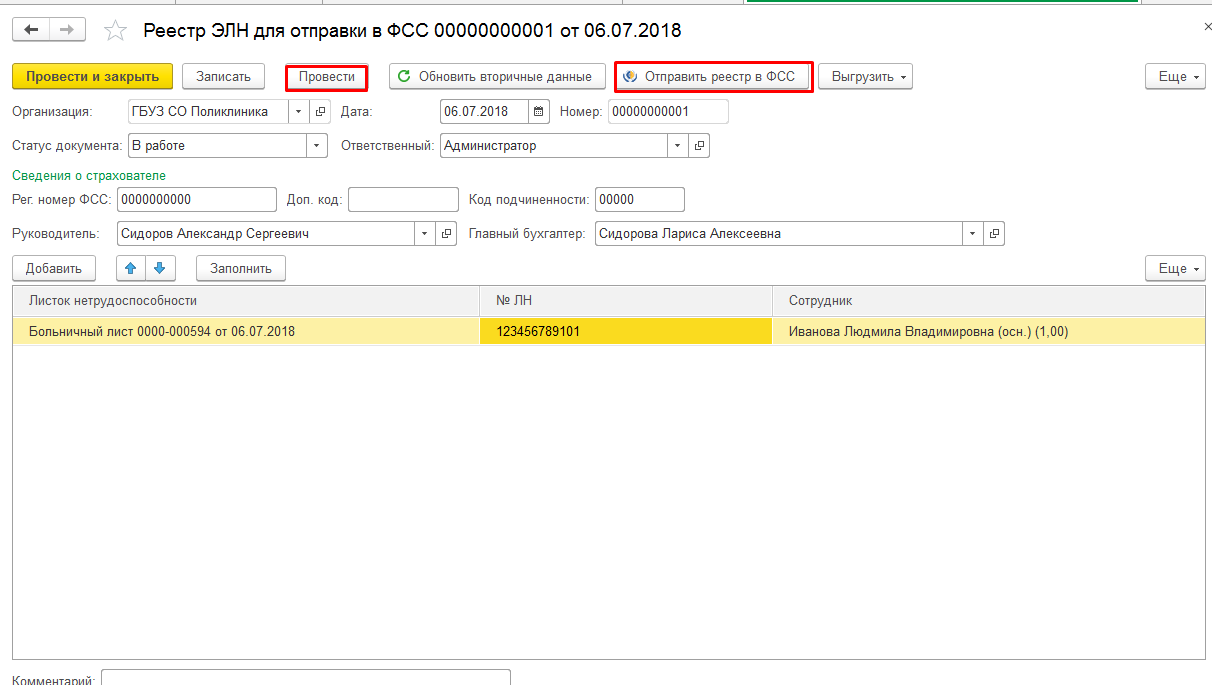Click Отправить реестр в ФСС button
Image resolution: width=1212 pixels, height=685 pixels.
[713, 77]
